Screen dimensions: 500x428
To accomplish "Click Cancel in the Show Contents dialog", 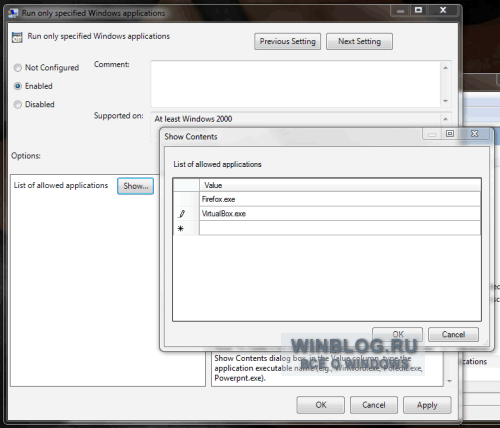I will point(453,334).
